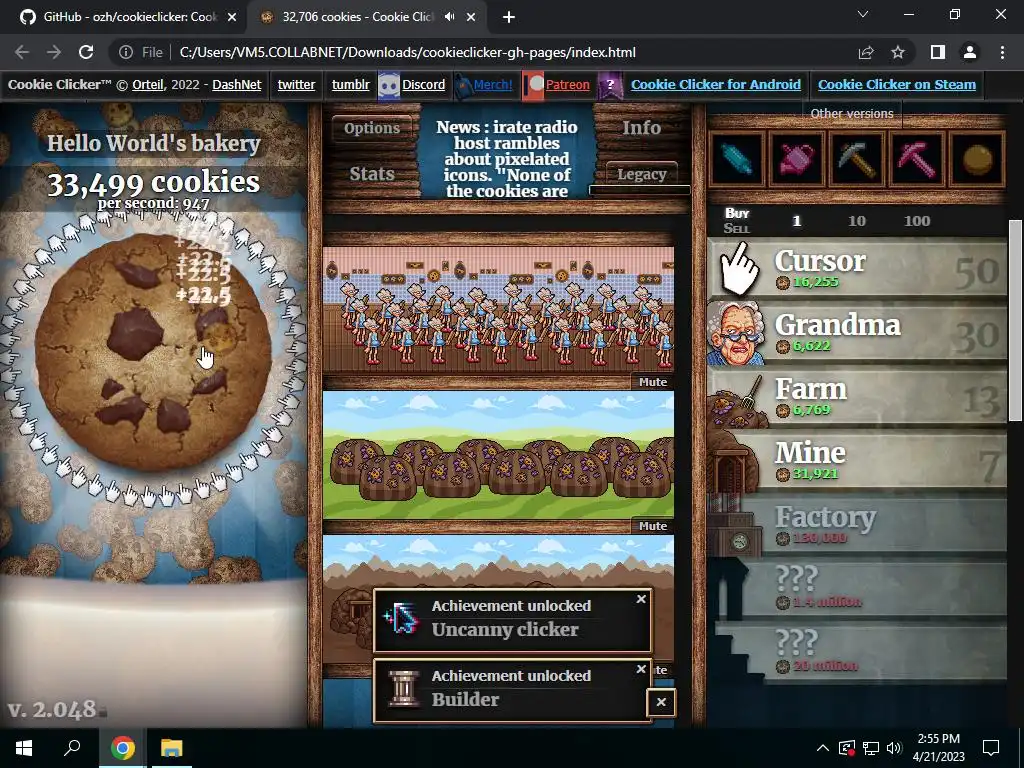Open the Stats menu
The width and height of the screenshot is (1024, 768).
(x=372, y=174)
